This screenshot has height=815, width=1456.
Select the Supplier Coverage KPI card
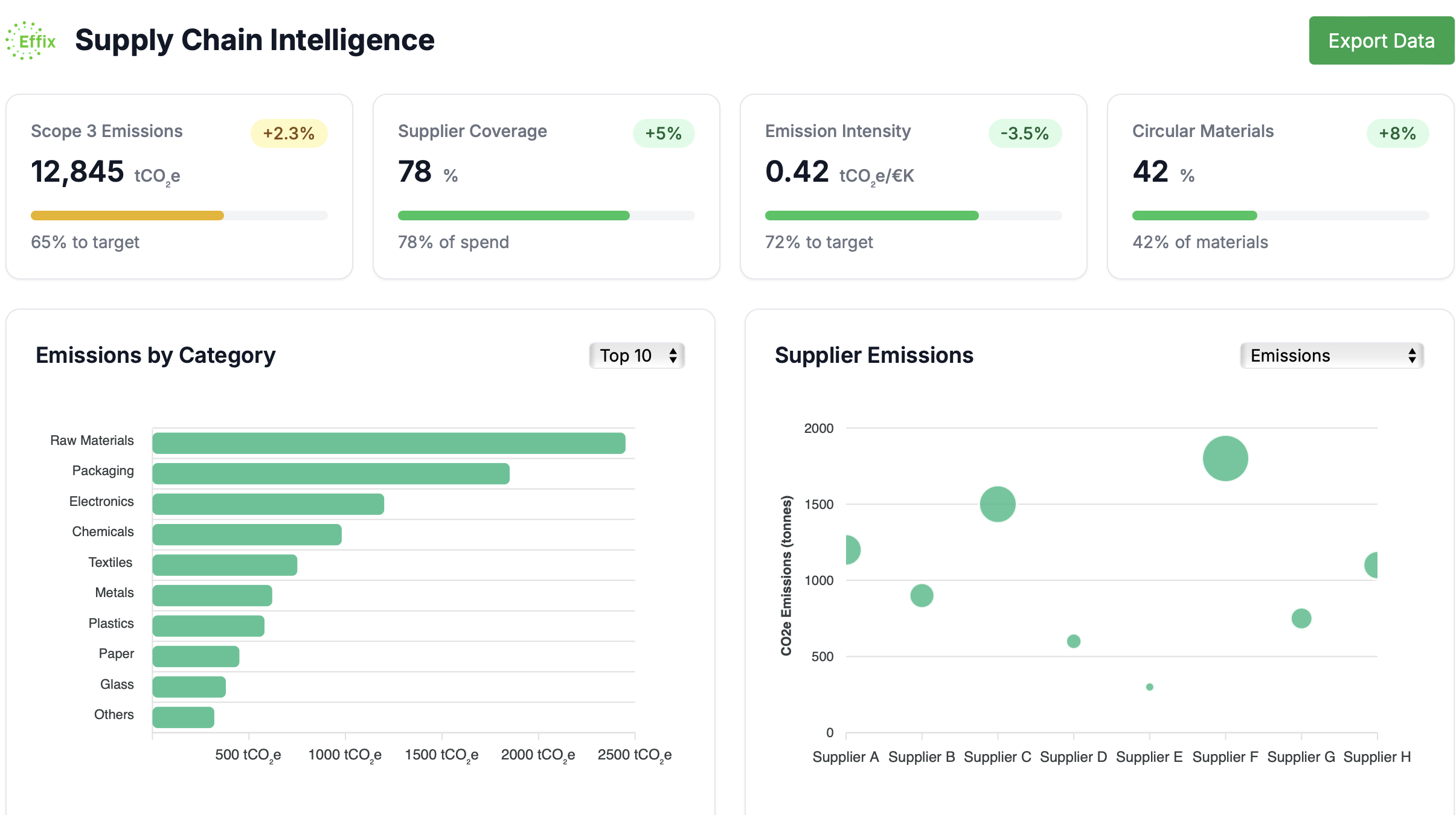tap(547, 186)
